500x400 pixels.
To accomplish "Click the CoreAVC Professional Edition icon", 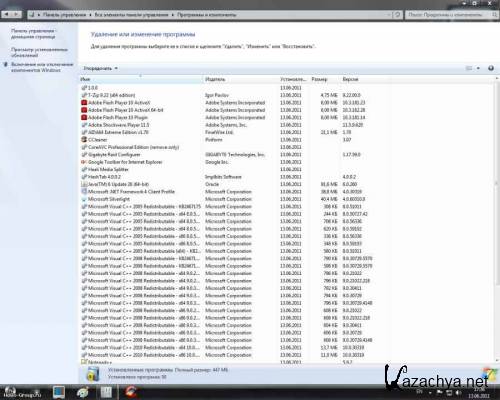I will (x=84, y=147).
